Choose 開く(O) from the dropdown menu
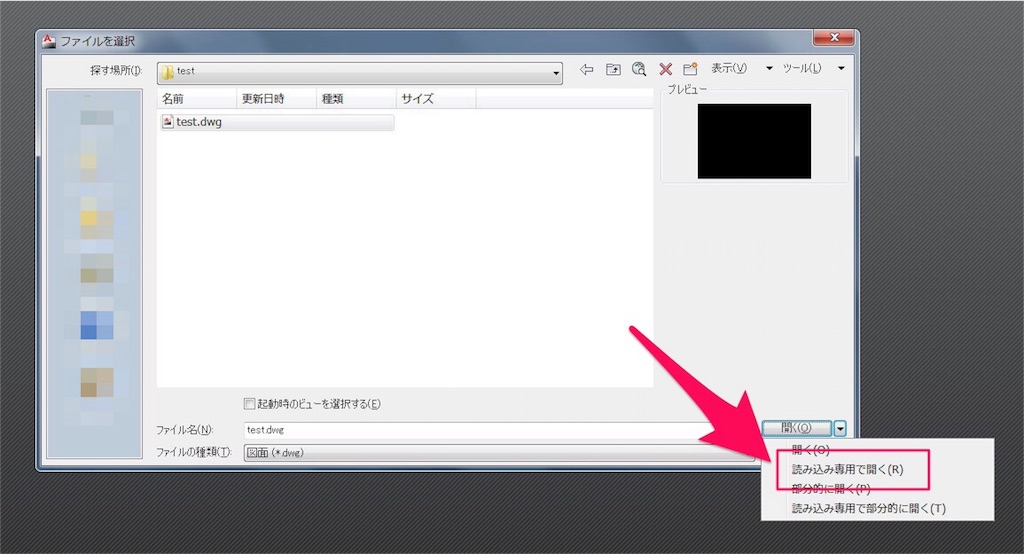1024x554 pixels. [810, 450]
